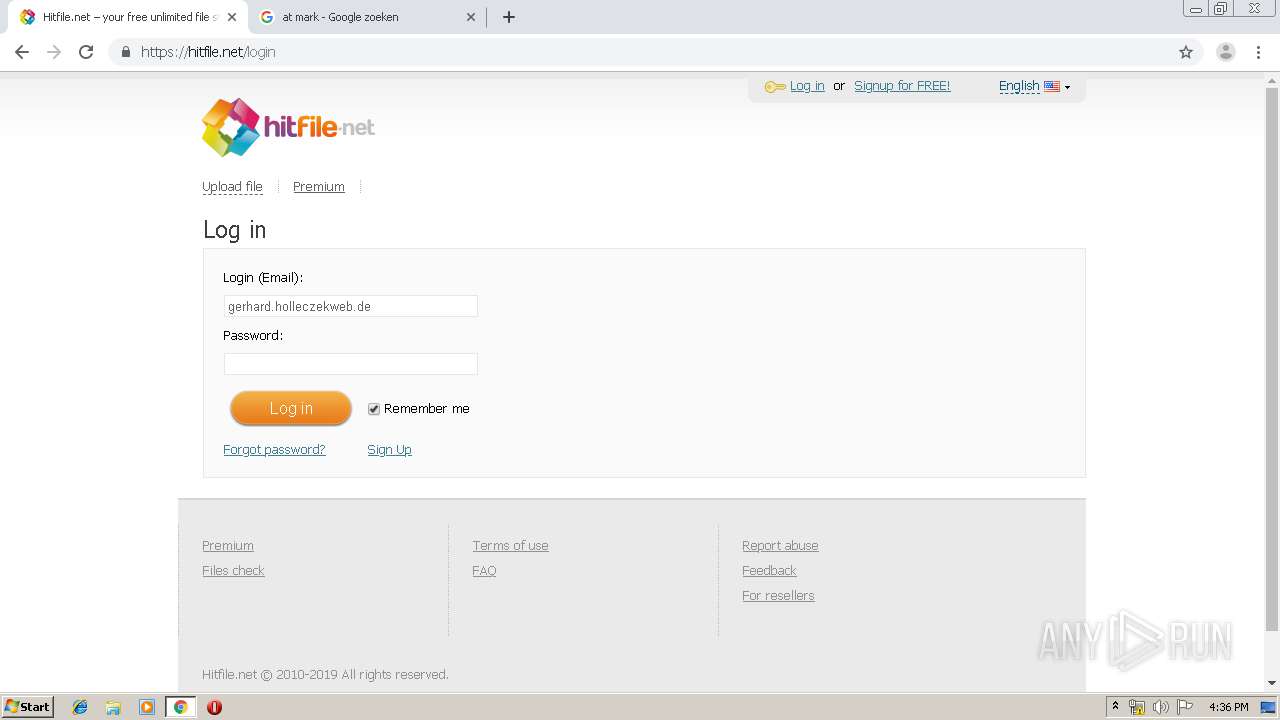Click the volume speaker tray icon
The image size is (1280, 720).
point(1160,707)
